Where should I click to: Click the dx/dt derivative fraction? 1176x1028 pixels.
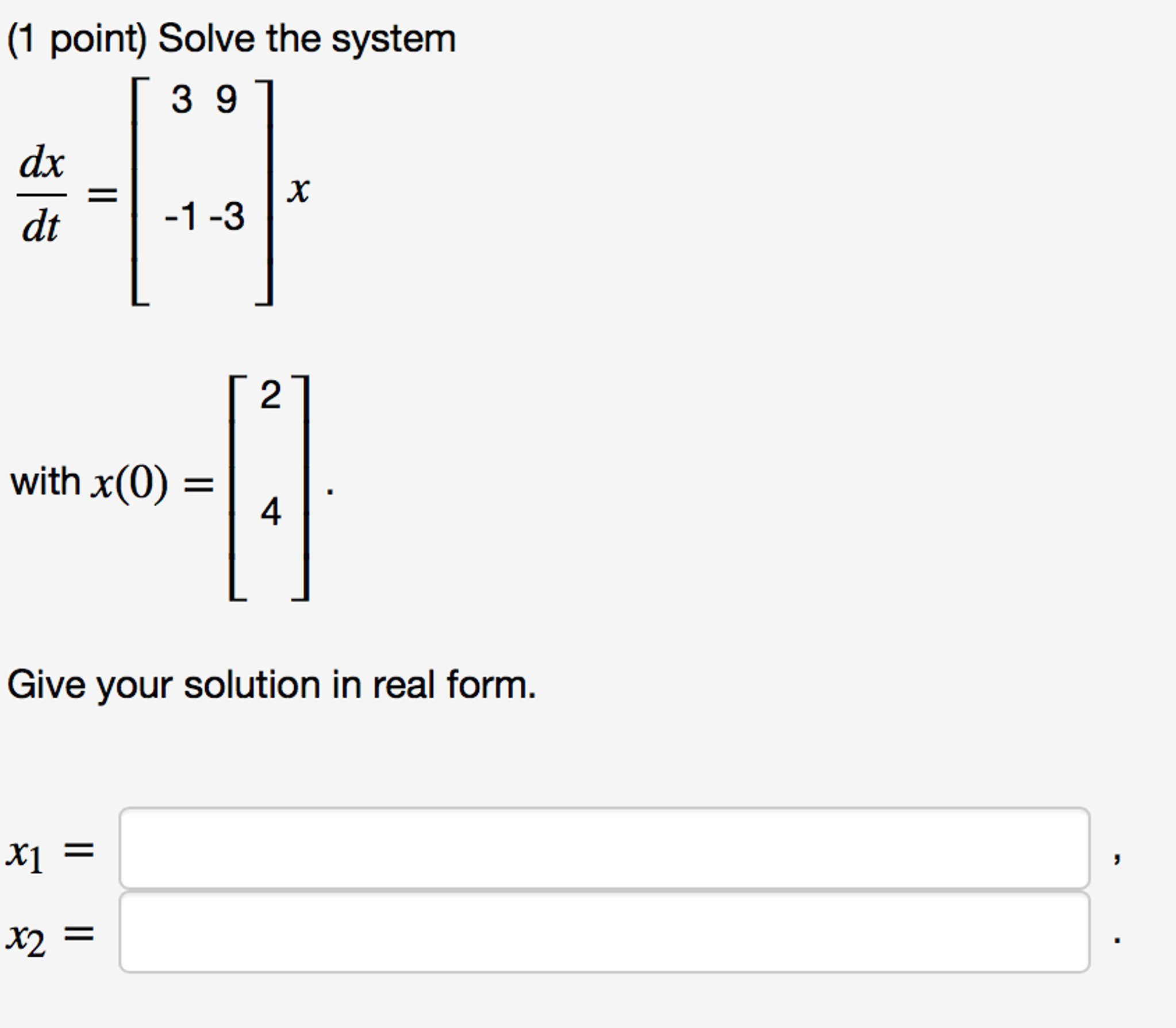click(x=41, y=194)
